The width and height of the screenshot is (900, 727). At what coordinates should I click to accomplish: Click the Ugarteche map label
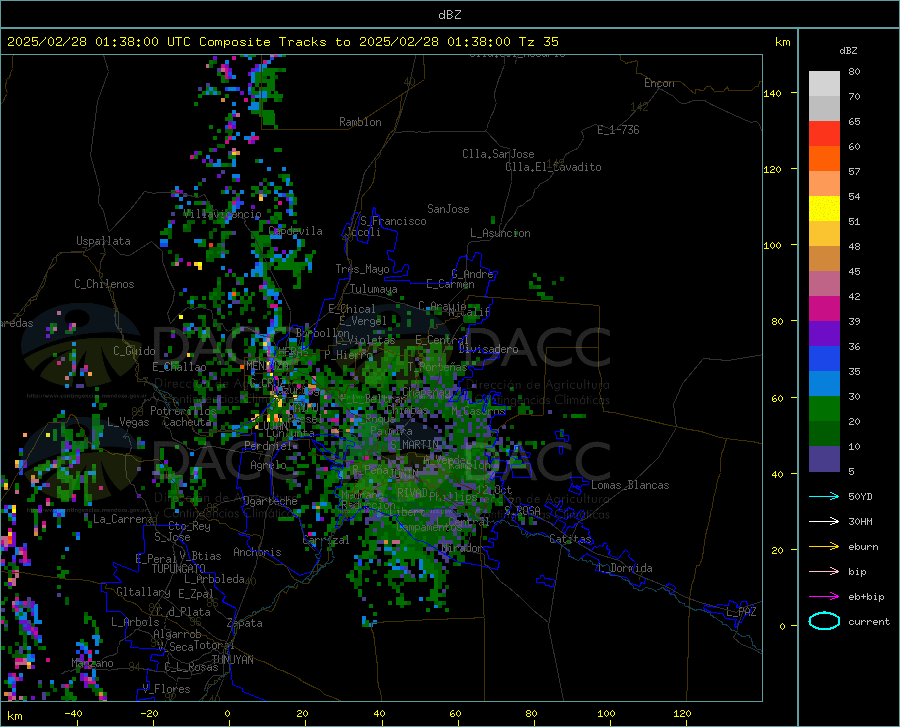tap(270, 501)
